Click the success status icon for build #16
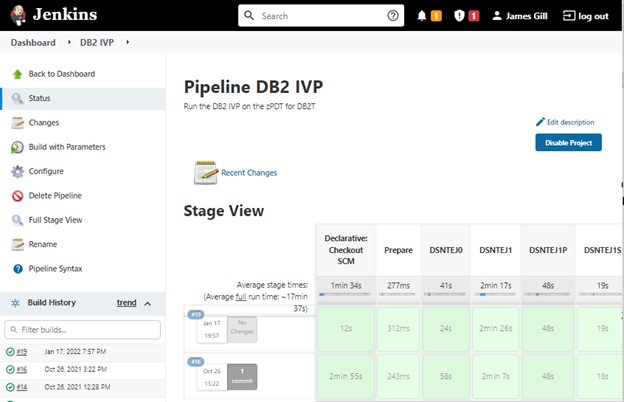The image size is (624, 402). [x=10, y=369]
